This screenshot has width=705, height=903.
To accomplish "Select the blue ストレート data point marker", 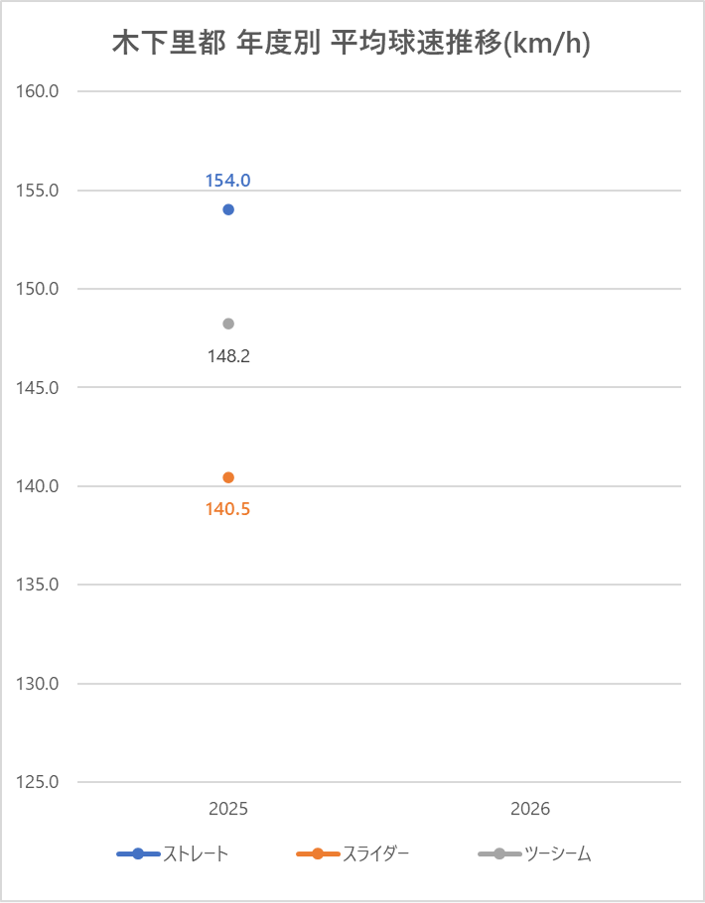I will pyautogui.click(x=228, y=209).
